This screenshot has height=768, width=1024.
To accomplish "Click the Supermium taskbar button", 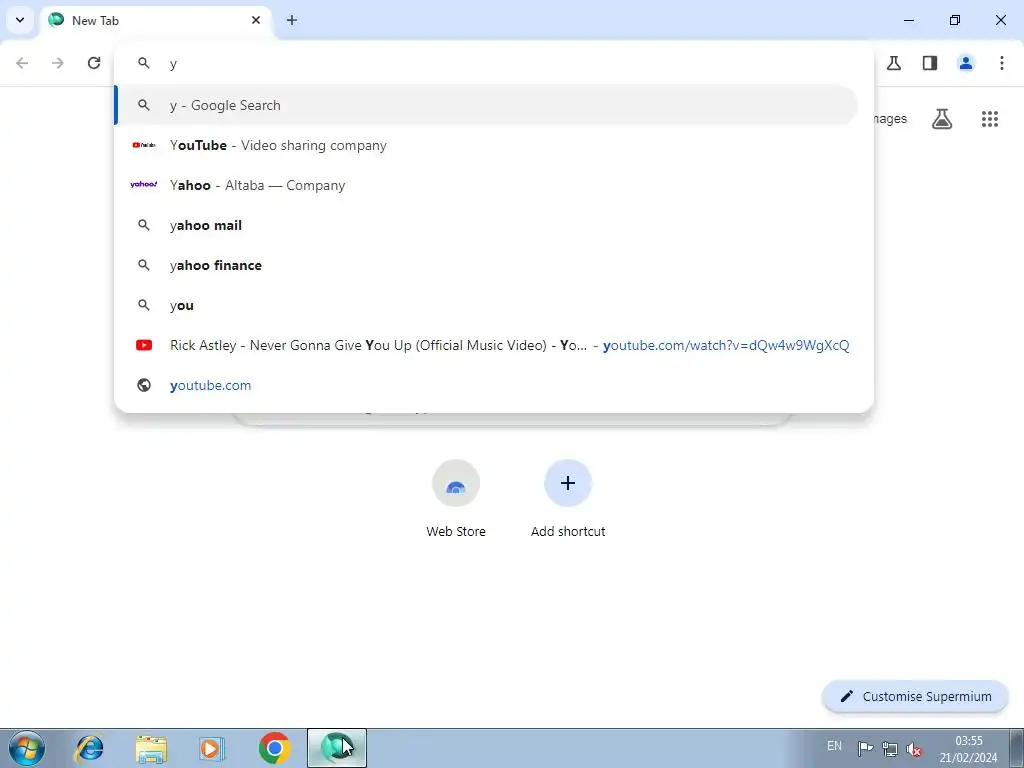I will pyautogui.click(x=337, y=748).
